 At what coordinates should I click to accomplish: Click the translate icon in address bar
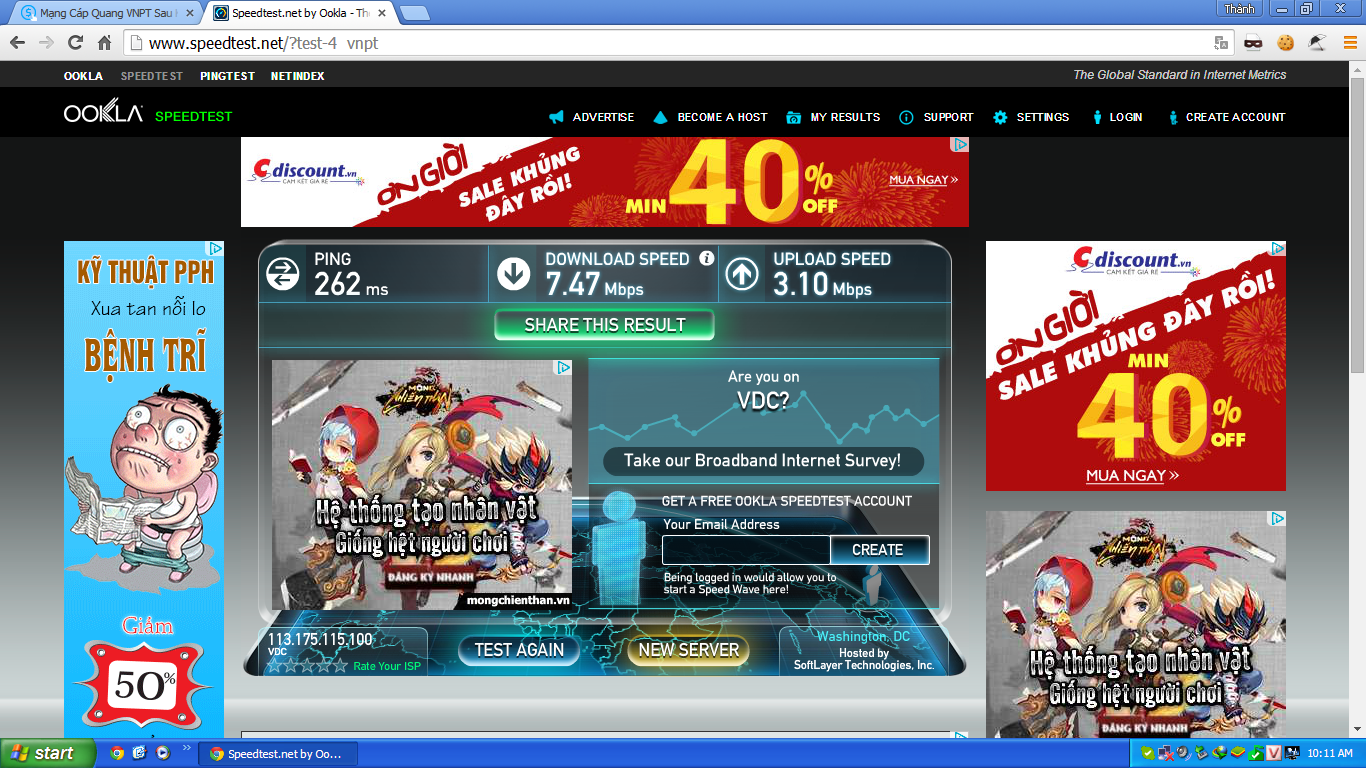click(x=1221, y=43)
